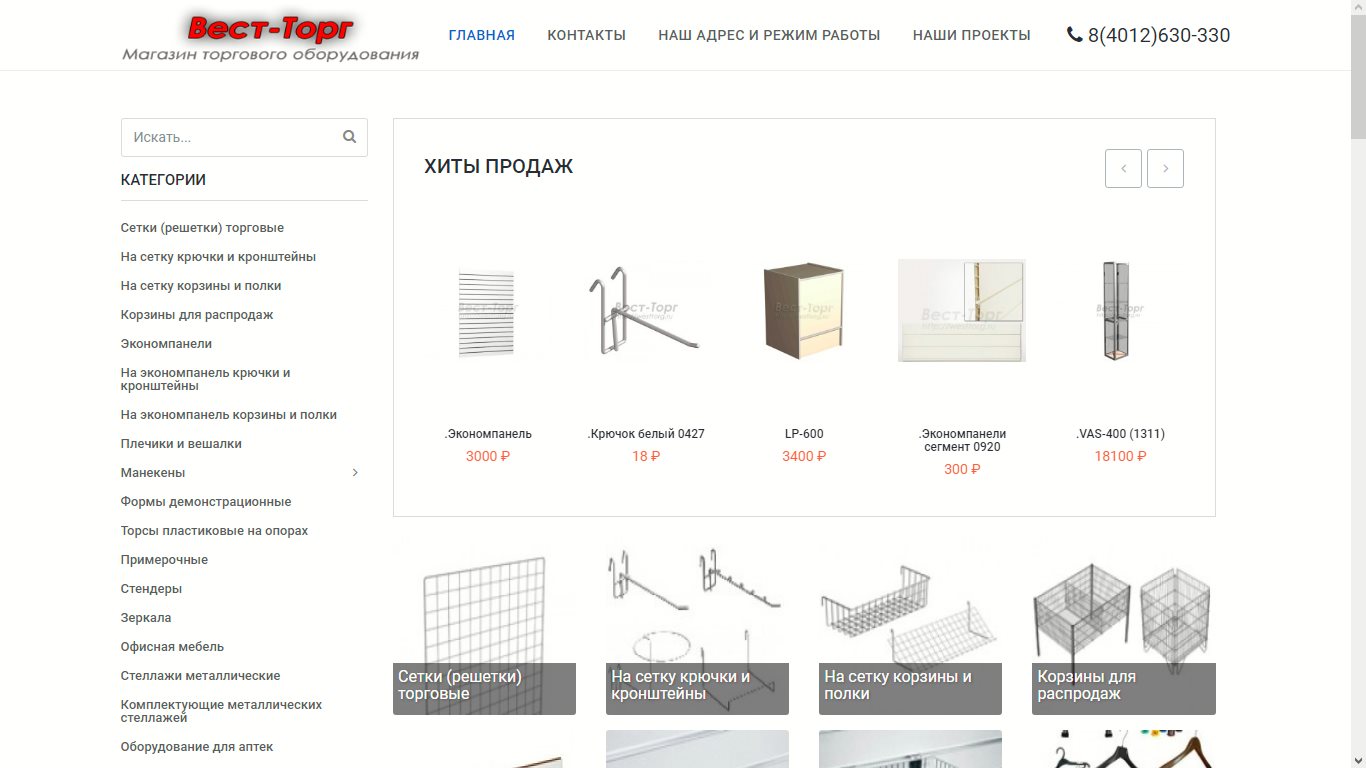Click the phone icon beside 8(4012)630-330
1366x768 pixels.
pos(1075,35)
